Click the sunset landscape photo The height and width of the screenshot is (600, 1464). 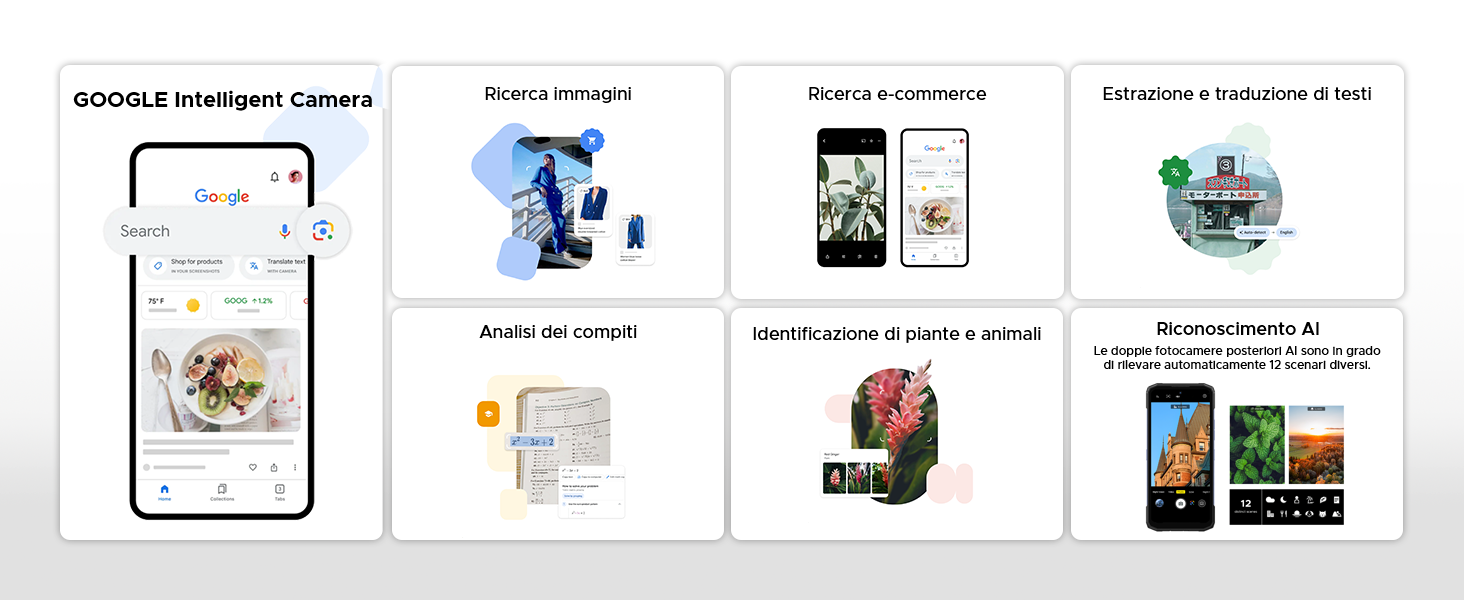click(1316, 444)
